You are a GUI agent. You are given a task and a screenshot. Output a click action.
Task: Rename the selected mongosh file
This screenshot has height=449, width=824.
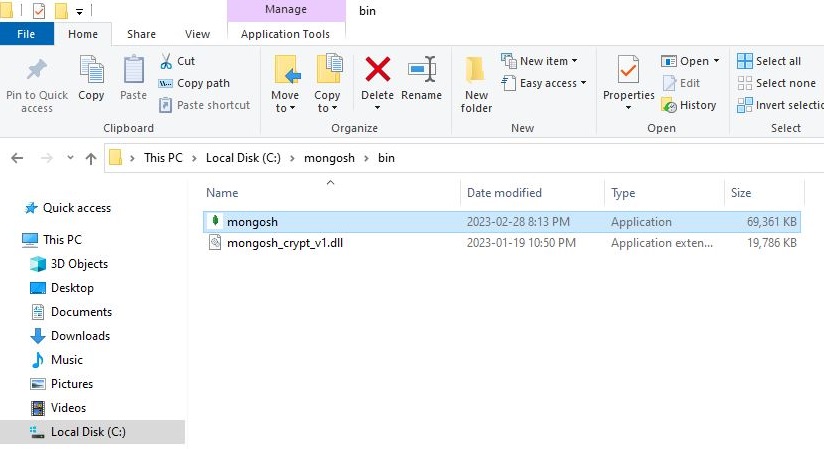421,78
